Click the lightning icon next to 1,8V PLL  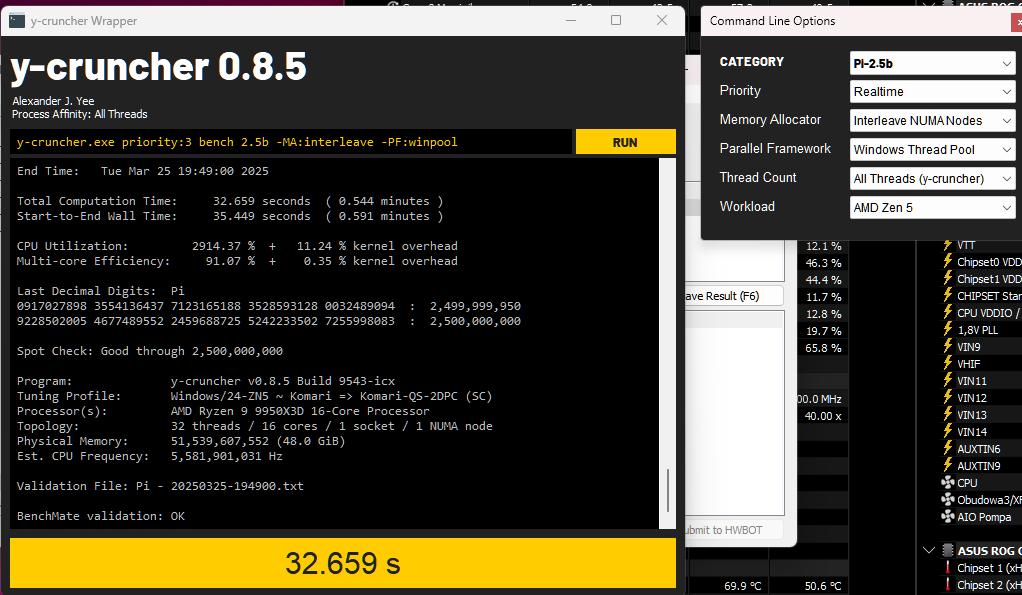point(948,330)
